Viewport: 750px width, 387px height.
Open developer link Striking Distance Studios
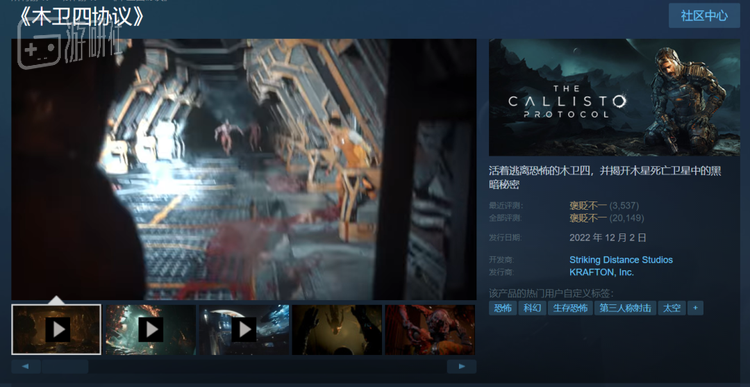621,260
